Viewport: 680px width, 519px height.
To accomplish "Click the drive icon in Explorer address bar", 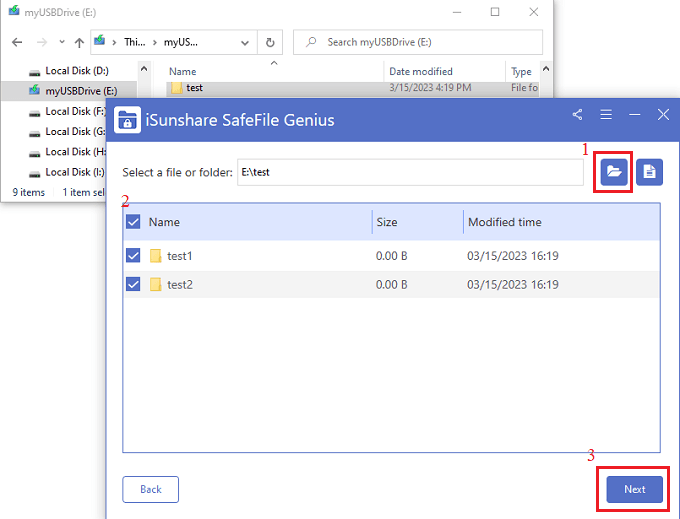I will click(100, 41).
